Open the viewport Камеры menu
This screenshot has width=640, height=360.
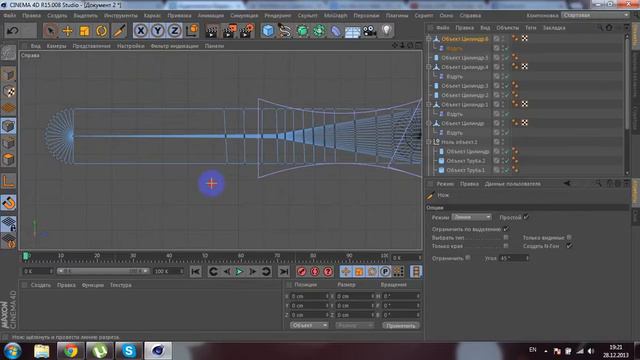(x=56, y=46)
